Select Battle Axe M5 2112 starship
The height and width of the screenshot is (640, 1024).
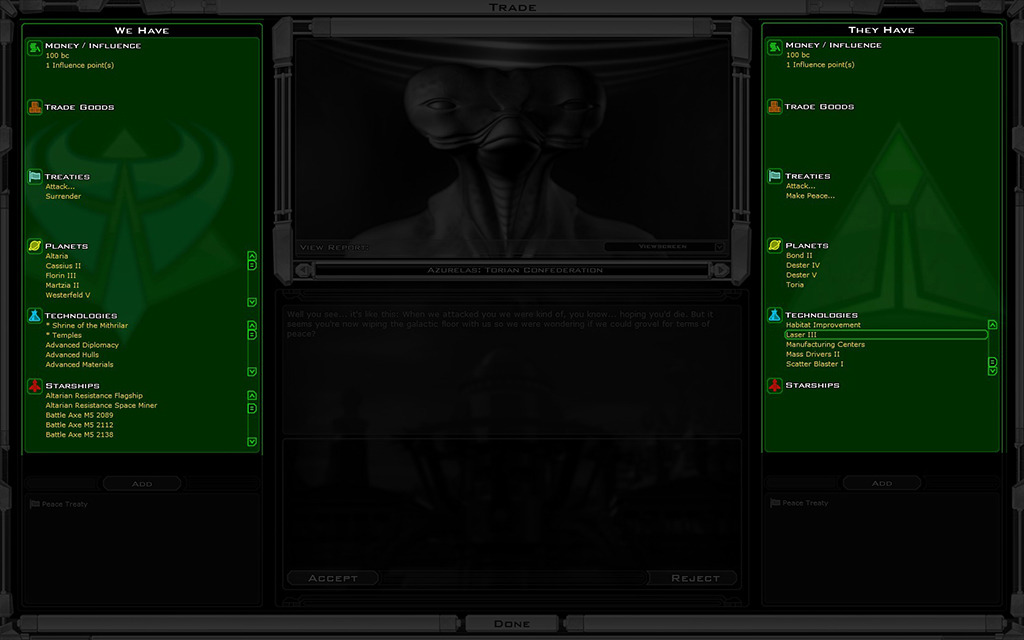pos(80,425)
